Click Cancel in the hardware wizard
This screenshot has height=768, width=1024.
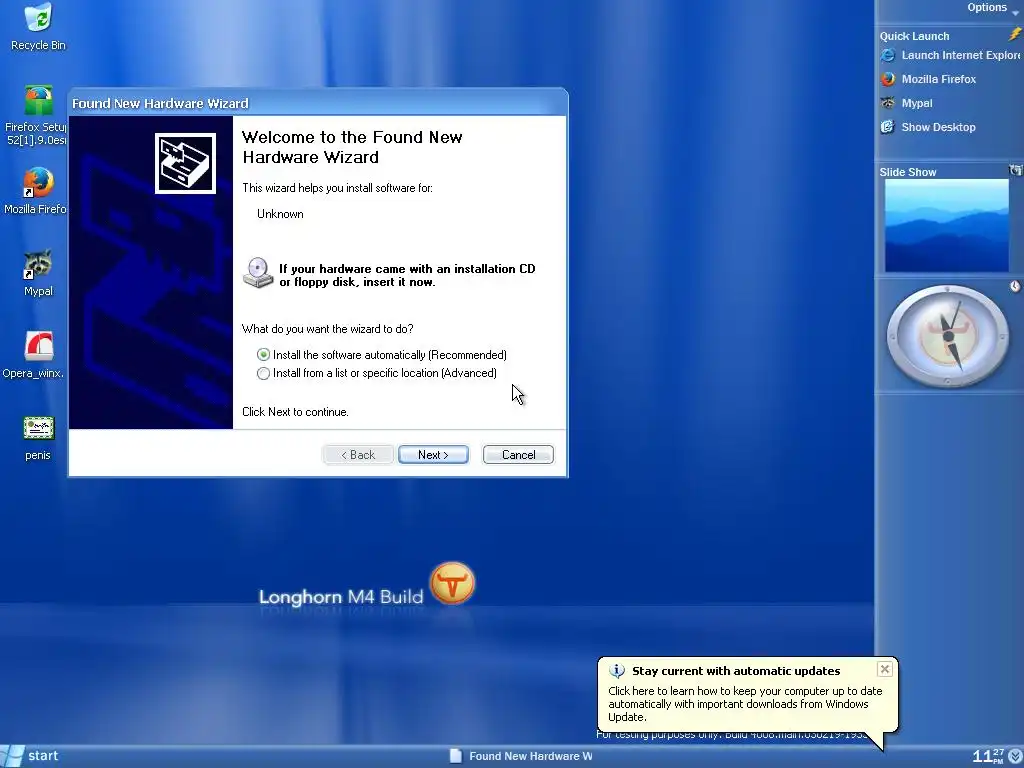tap(519, 455)
